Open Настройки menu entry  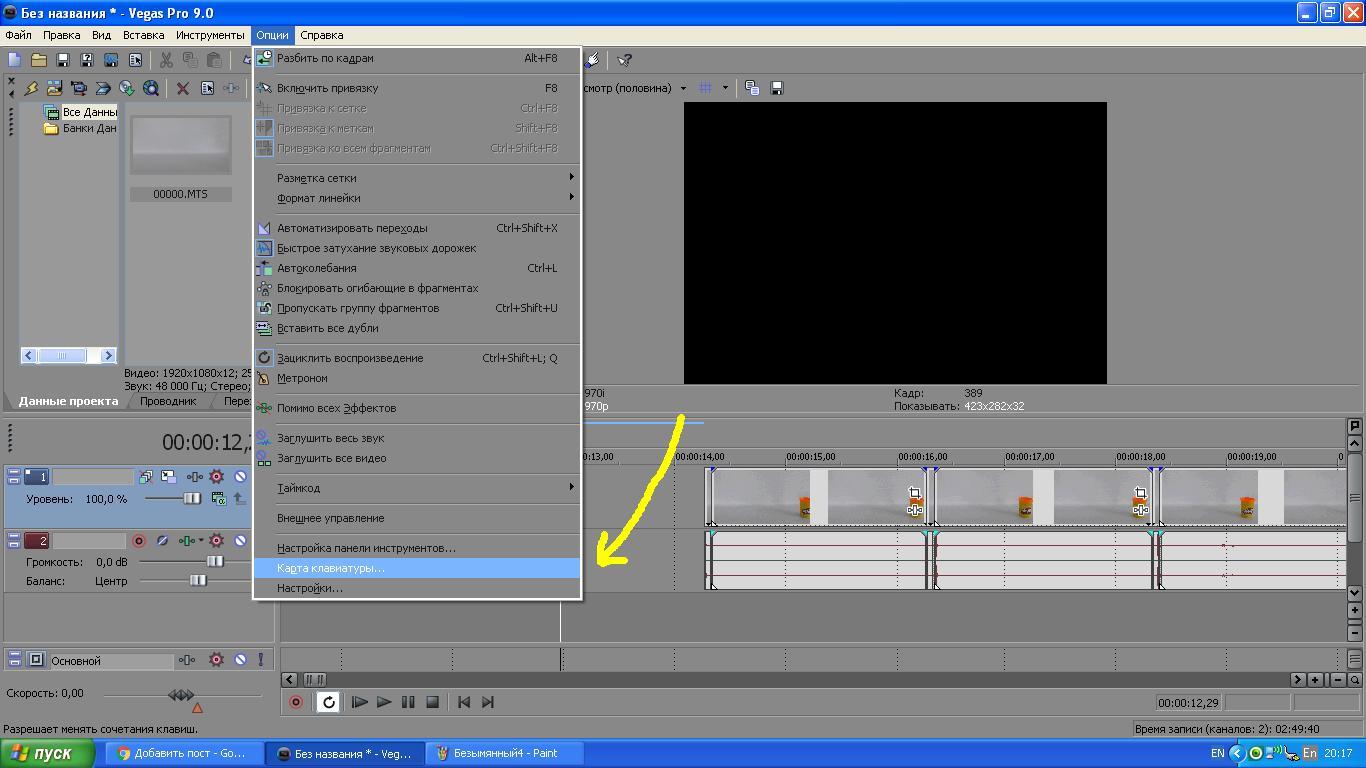(416, 588)
